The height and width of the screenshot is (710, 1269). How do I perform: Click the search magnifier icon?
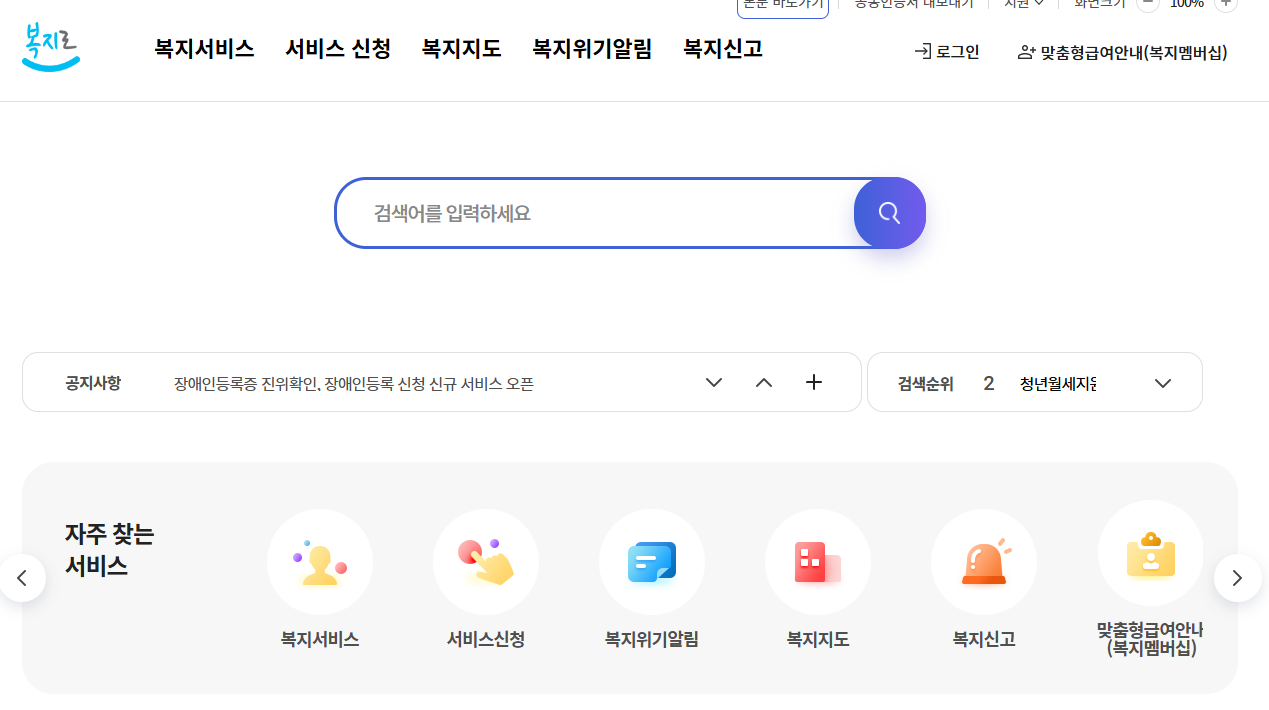tap(888, 212)
